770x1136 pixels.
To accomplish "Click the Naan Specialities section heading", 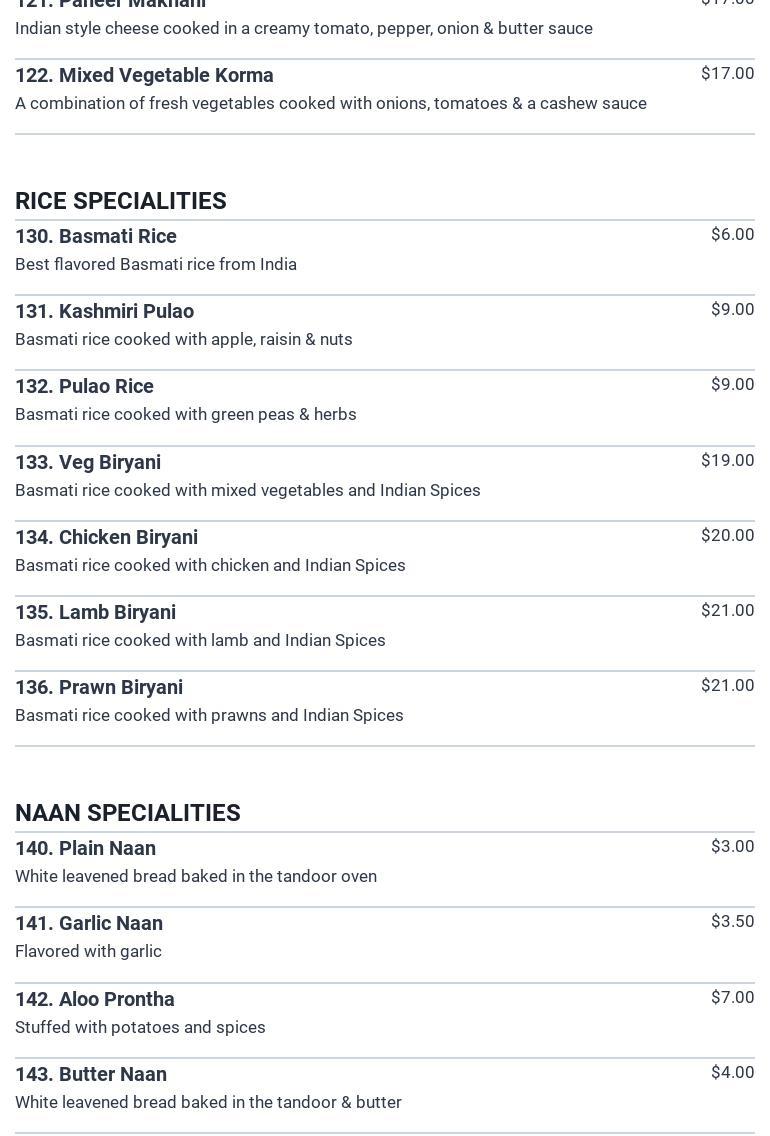I will 128,813.
